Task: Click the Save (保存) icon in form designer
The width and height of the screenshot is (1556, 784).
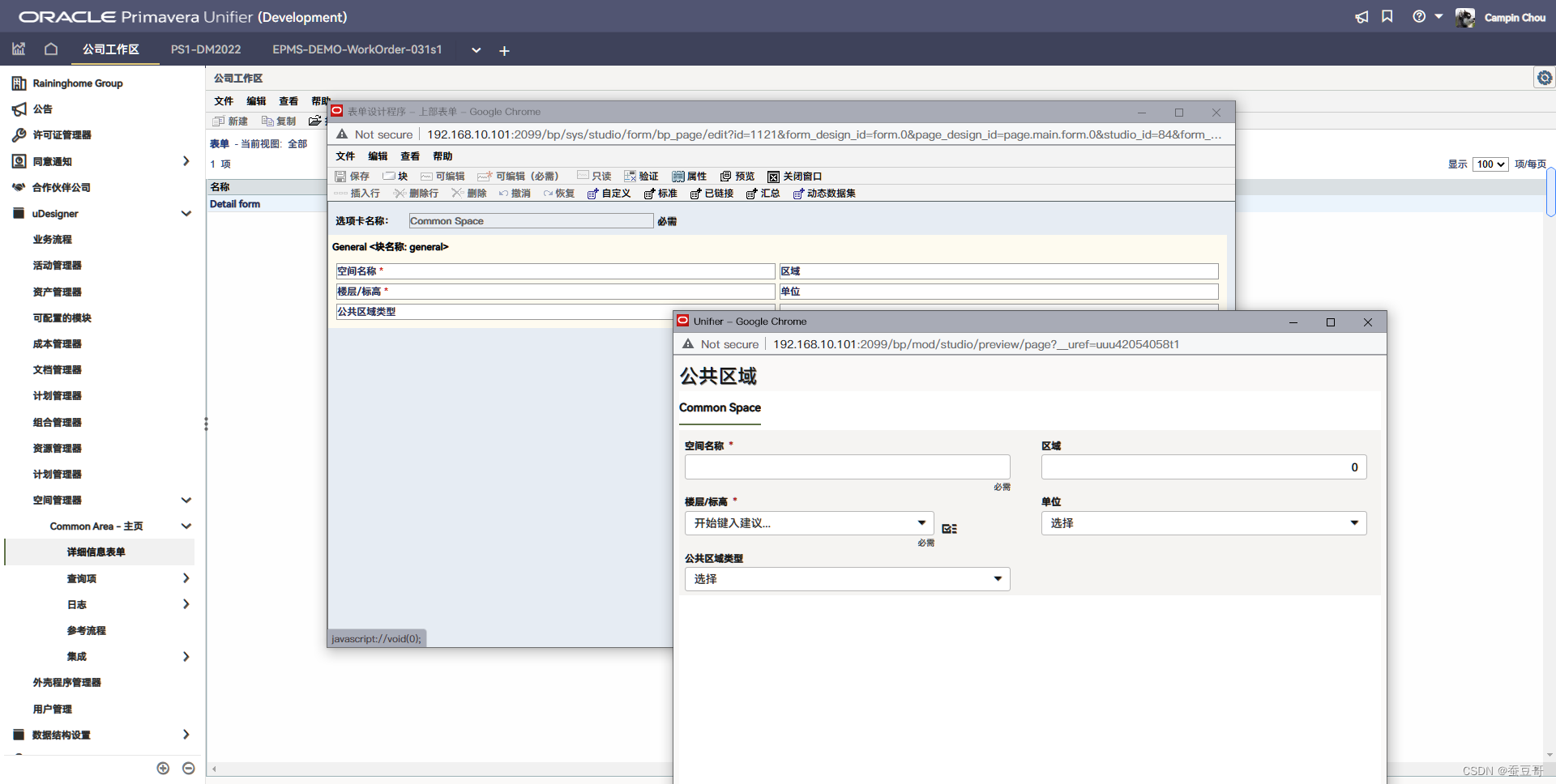Action: point(340,177)
